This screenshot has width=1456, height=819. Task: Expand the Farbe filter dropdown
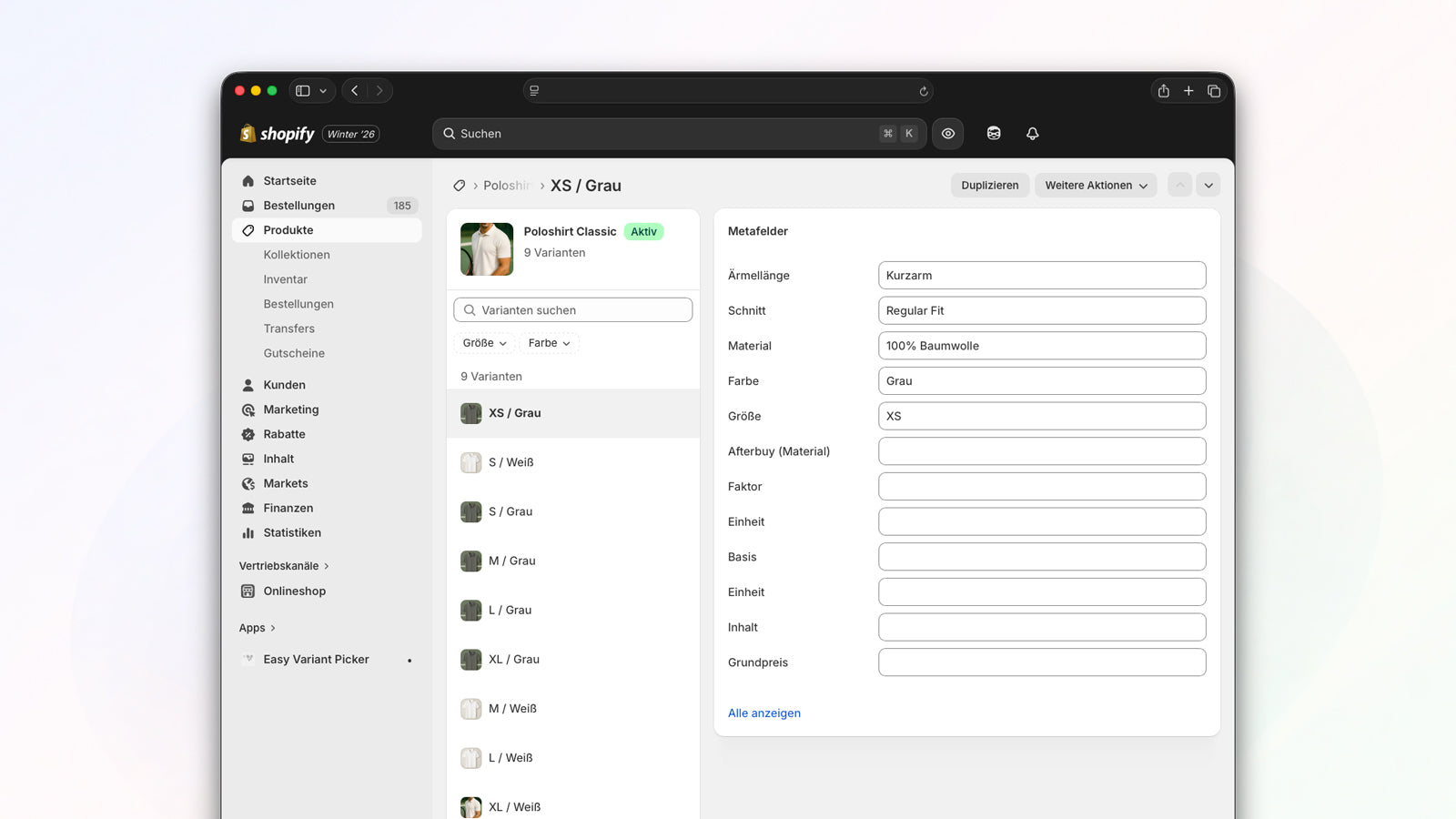click(x=549, y=343)
